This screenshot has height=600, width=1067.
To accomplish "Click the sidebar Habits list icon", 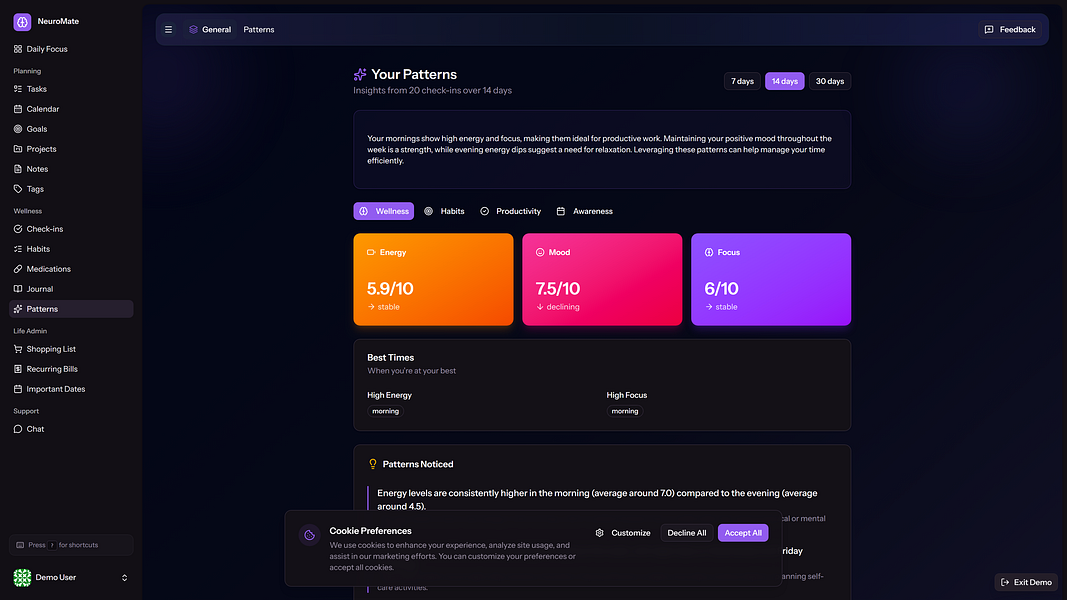I will pos(18,249).
